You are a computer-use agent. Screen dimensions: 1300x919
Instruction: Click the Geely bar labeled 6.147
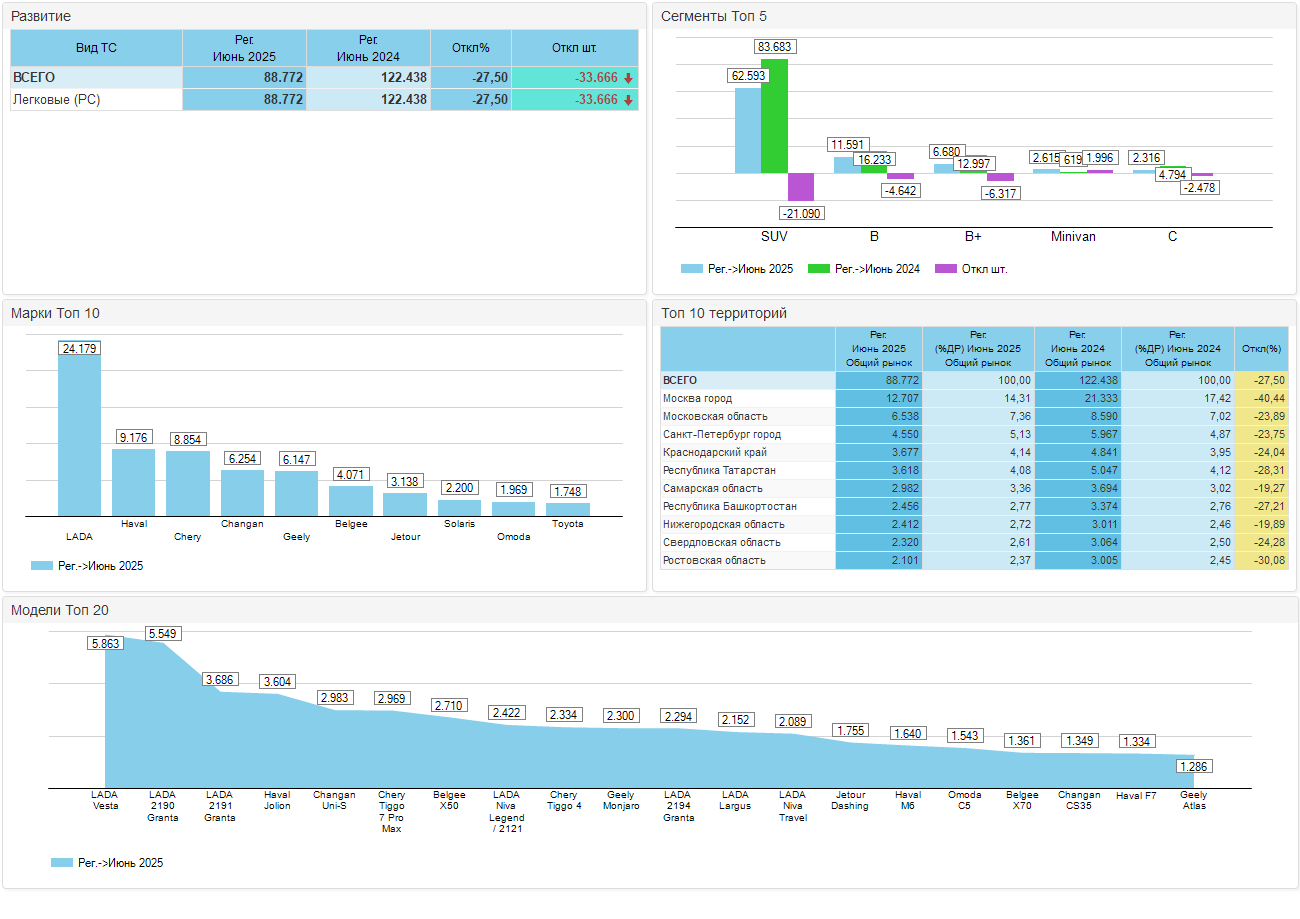pos(296,494)
